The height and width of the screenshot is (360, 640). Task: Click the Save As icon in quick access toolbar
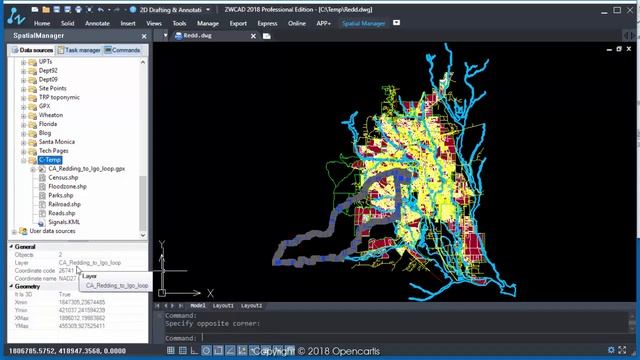tap(67, 9)
